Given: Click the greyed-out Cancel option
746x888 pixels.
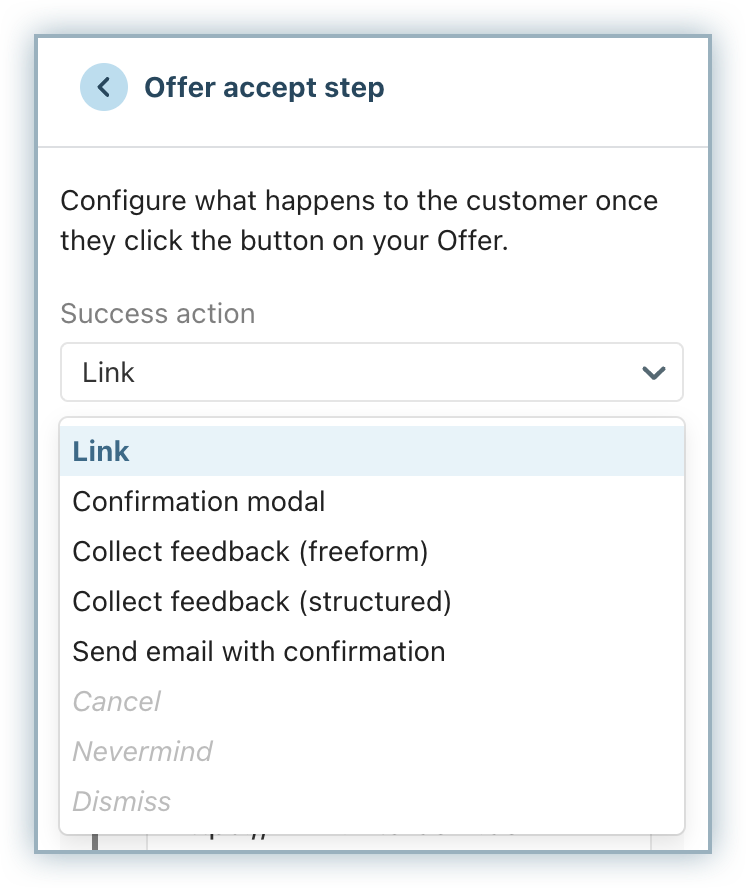Looking at the screenshot, I should click(x=116, y=701).
